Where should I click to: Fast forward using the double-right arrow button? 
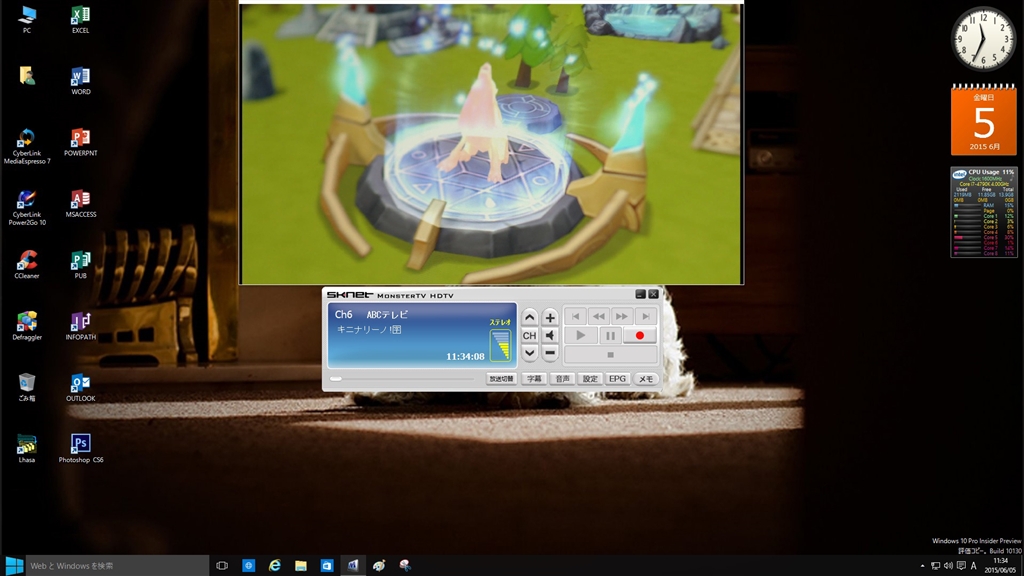tap(622, 317)
